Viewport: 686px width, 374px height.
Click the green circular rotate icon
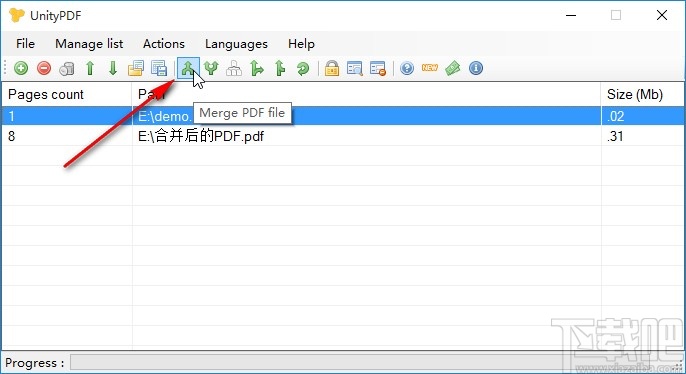(x=303, y=68)
